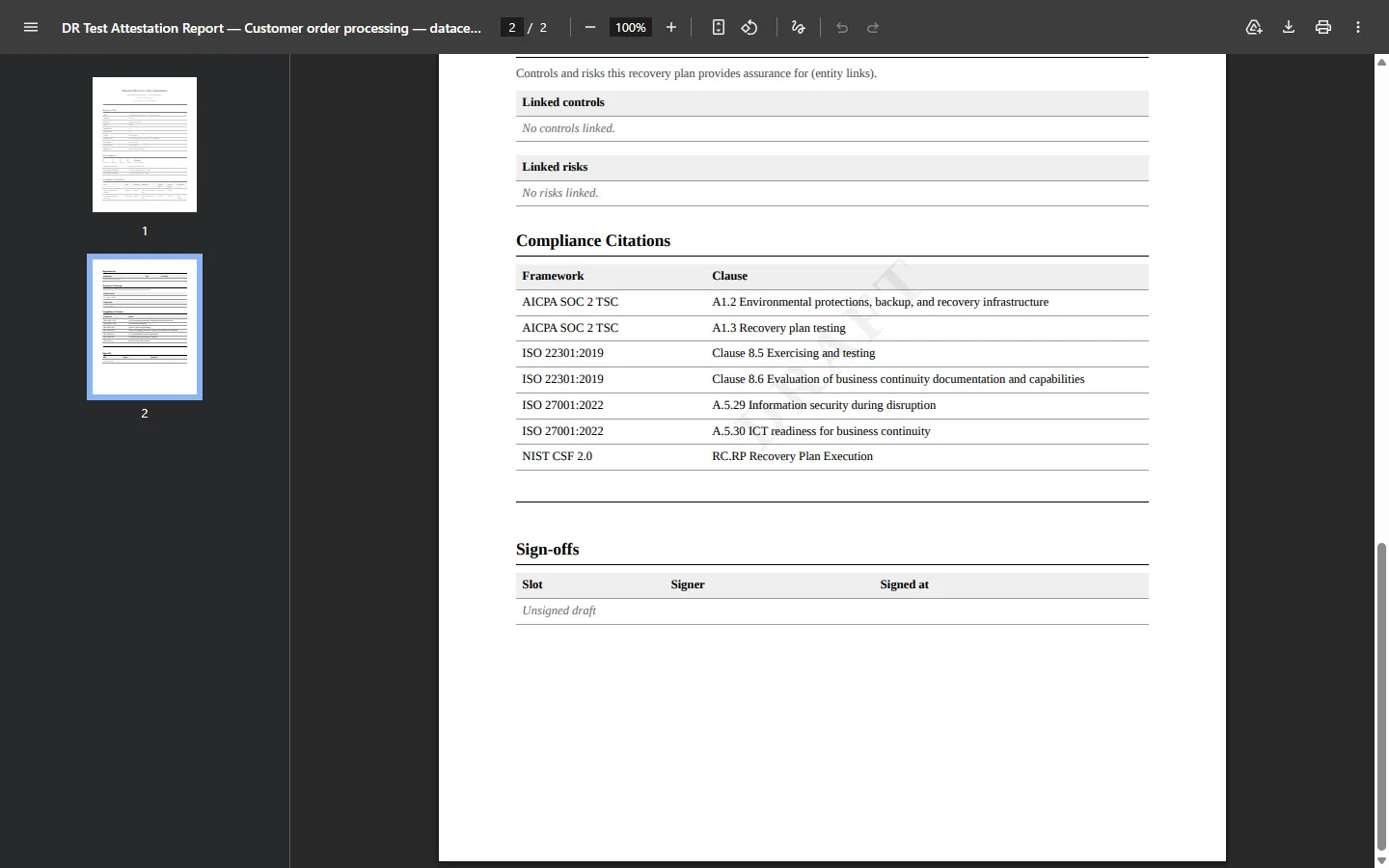Click the 100% zoom level field
1389x868 pixels.
[631, 27]
